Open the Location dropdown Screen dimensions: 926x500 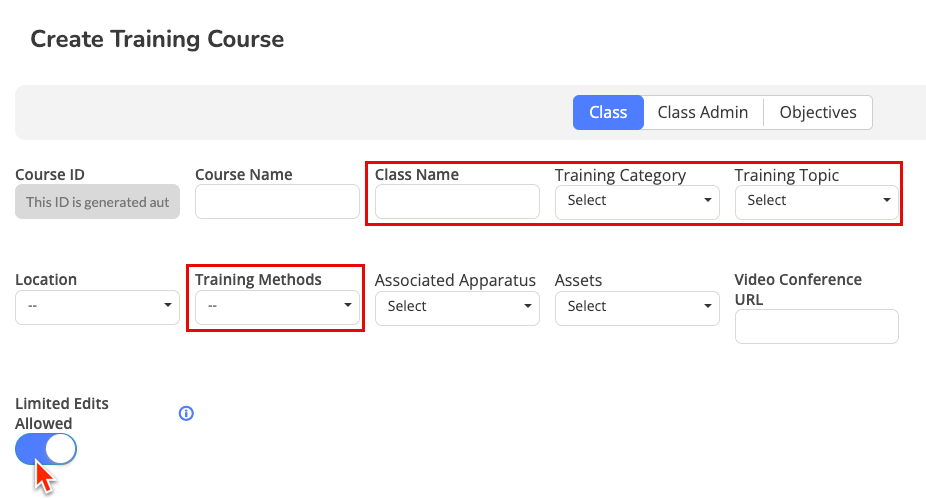click(x=97, y=307)
